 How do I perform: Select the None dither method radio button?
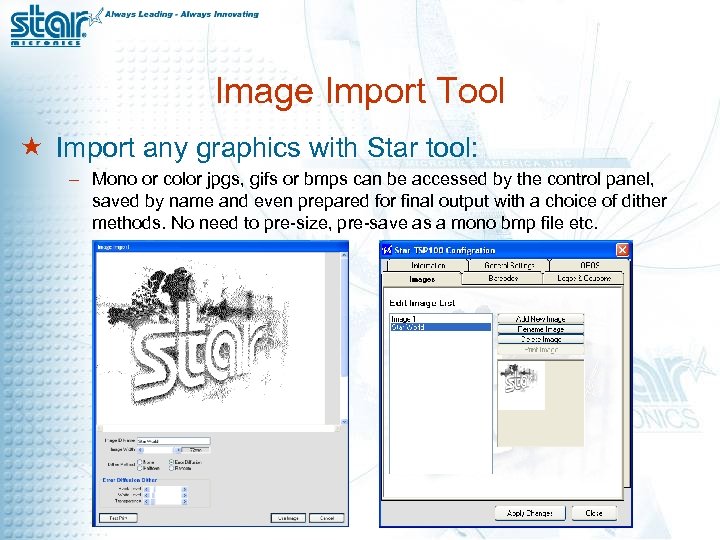click(x=140, y=462)
